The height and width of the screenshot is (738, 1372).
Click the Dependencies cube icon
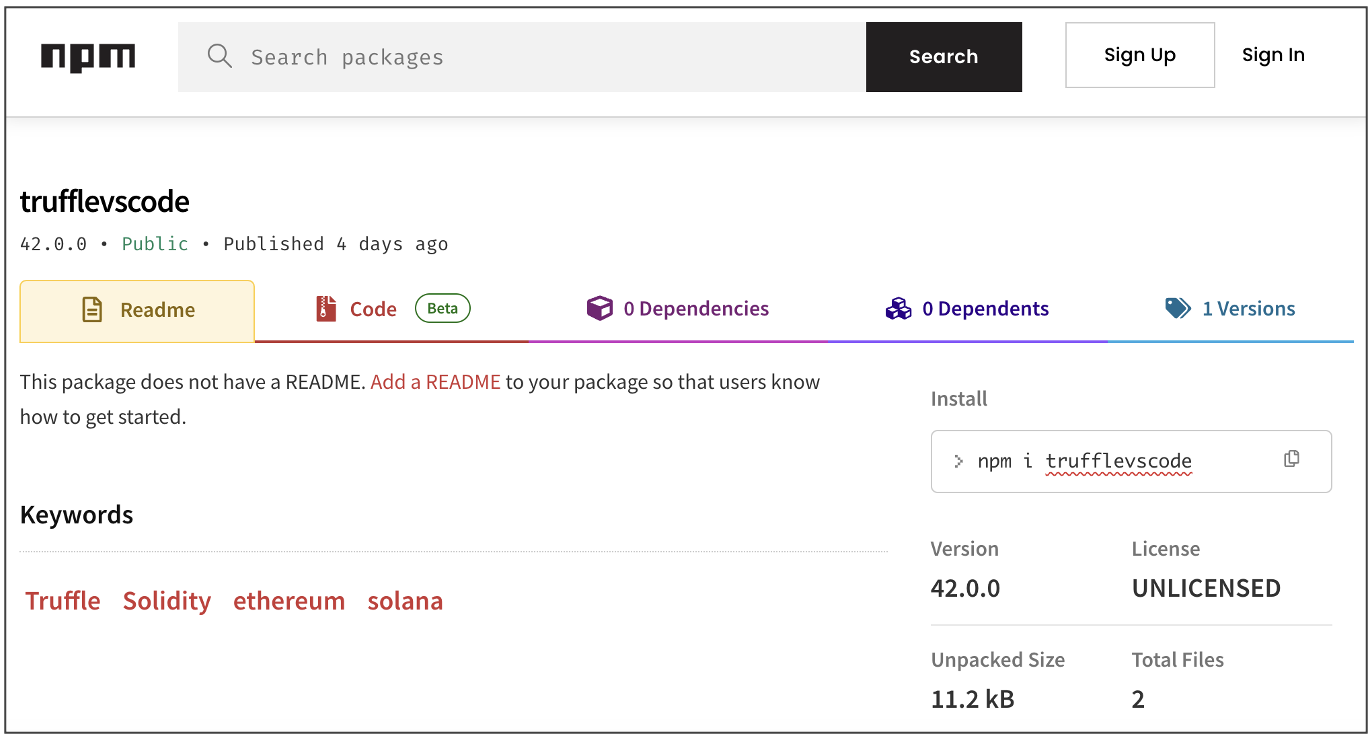600,308
